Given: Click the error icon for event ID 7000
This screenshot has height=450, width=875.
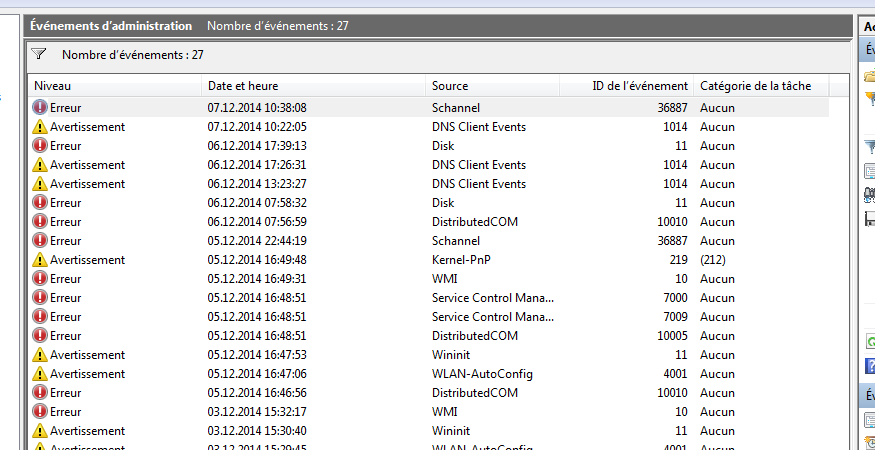Looking at the screenshot, I should tap(40, 298).
